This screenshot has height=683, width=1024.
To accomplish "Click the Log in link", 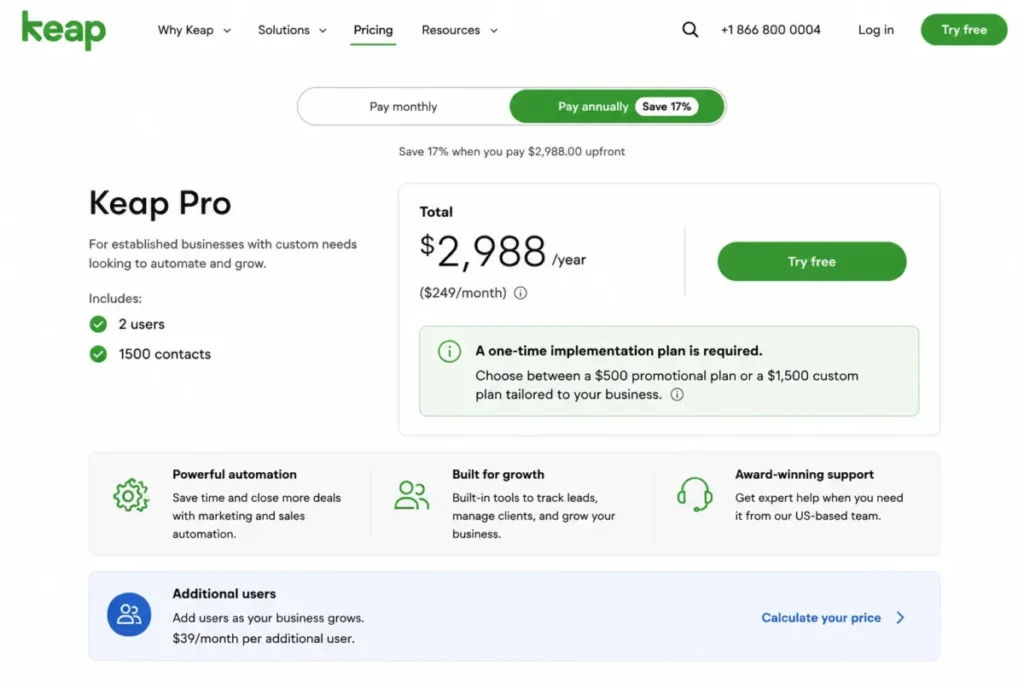I will [876, 30].
